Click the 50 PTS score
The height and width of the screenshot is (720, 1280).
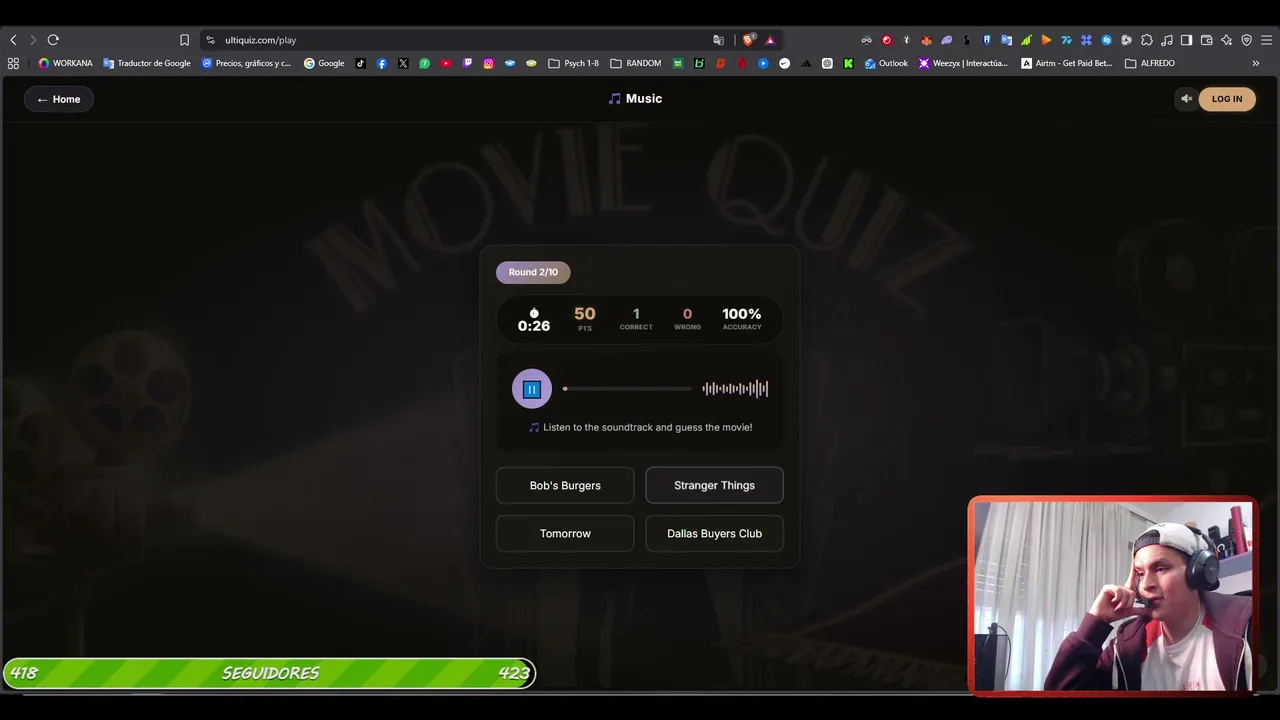(x=585, y=319)
